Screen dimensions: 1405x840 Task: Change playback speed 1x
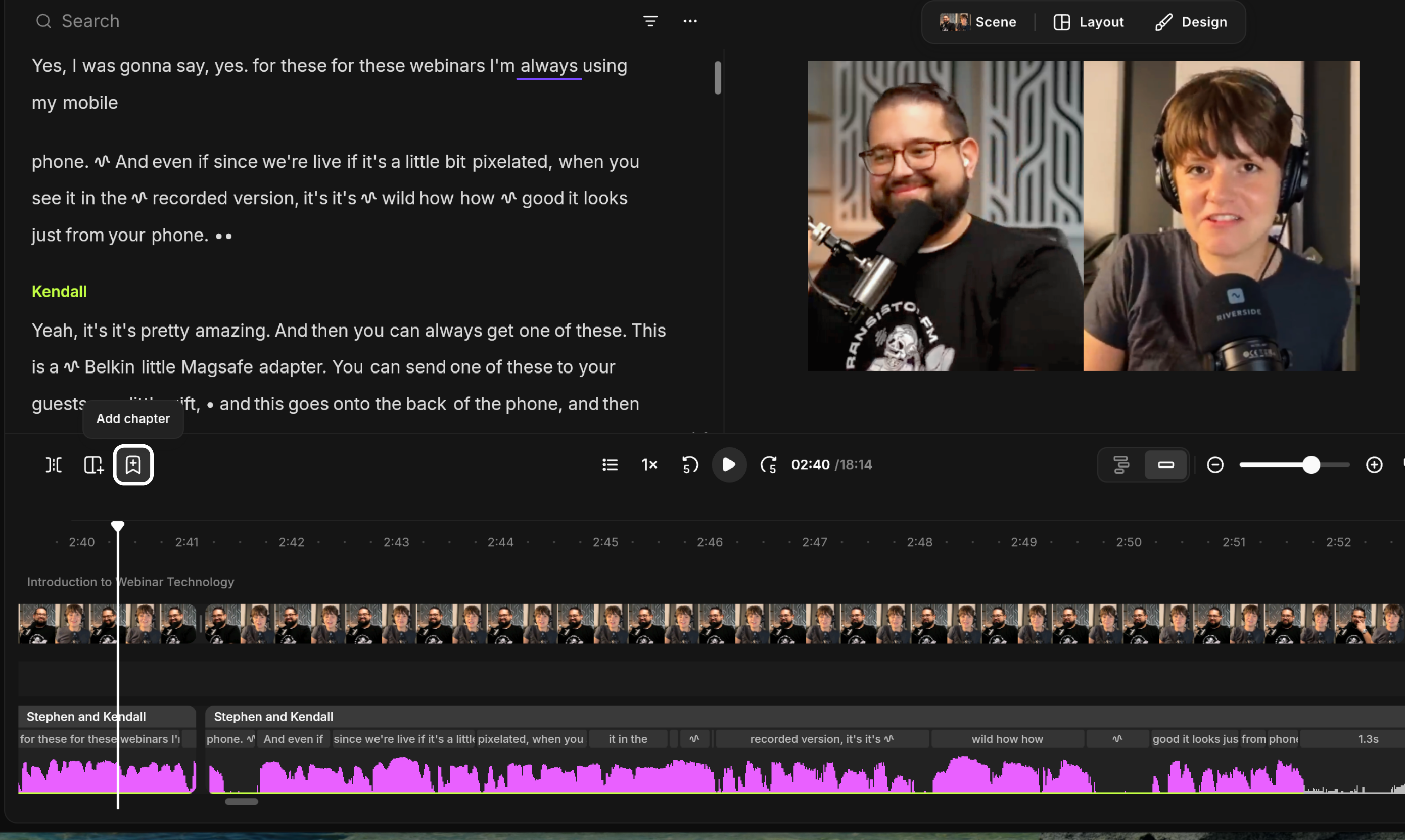(x=649, y=464)
